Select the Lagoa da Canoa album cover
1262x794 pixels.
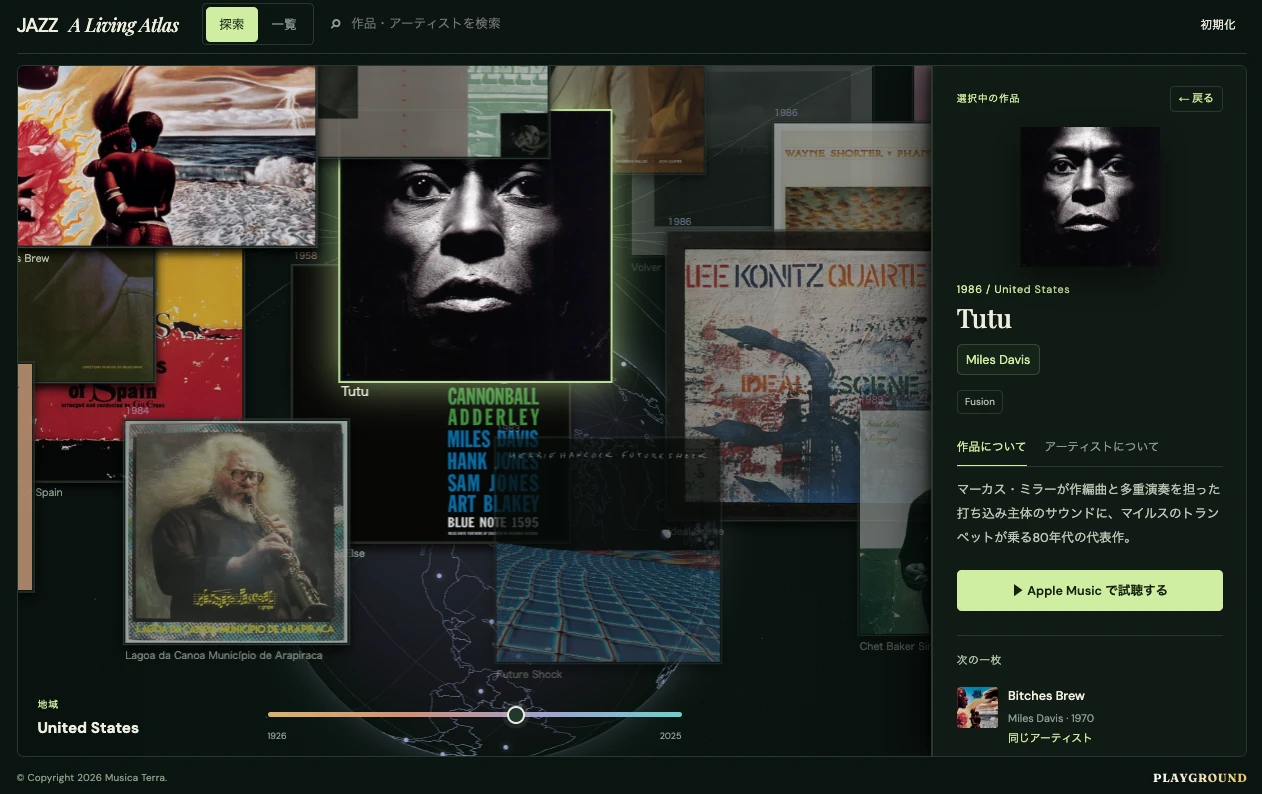click(x=236, y=531)
